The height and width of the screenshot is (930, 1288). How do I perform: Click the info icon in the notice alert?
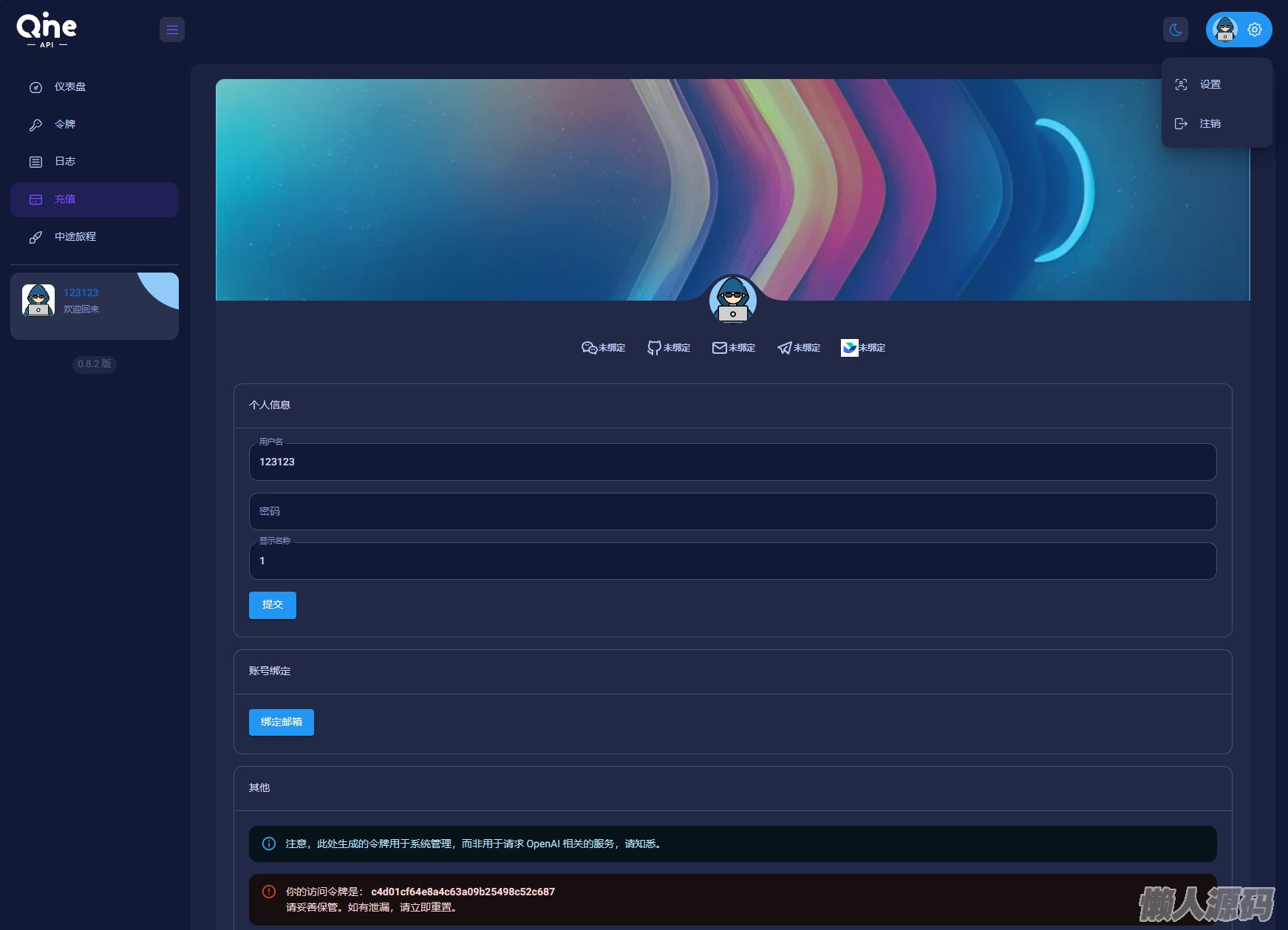tap(269, 844)
